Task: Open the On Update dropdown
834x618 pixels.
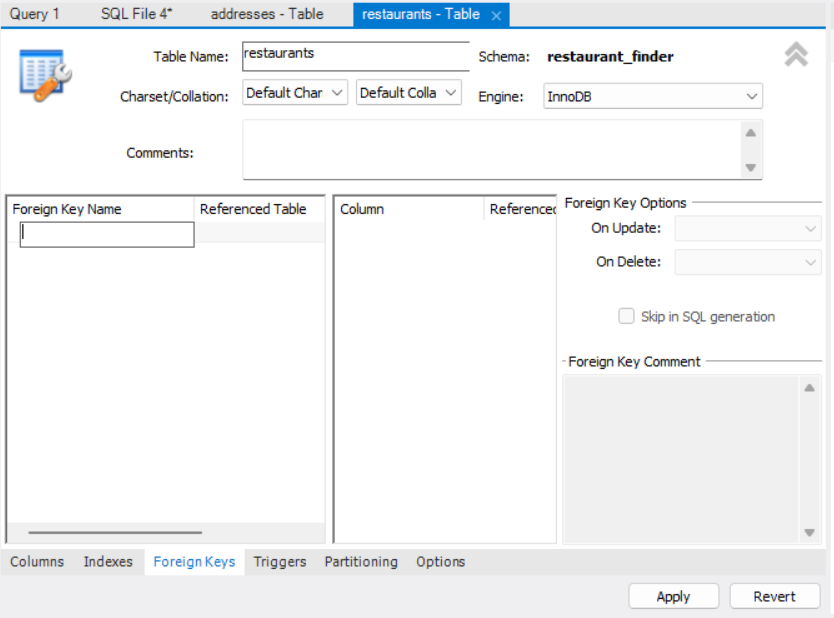Action: [748, 228]
